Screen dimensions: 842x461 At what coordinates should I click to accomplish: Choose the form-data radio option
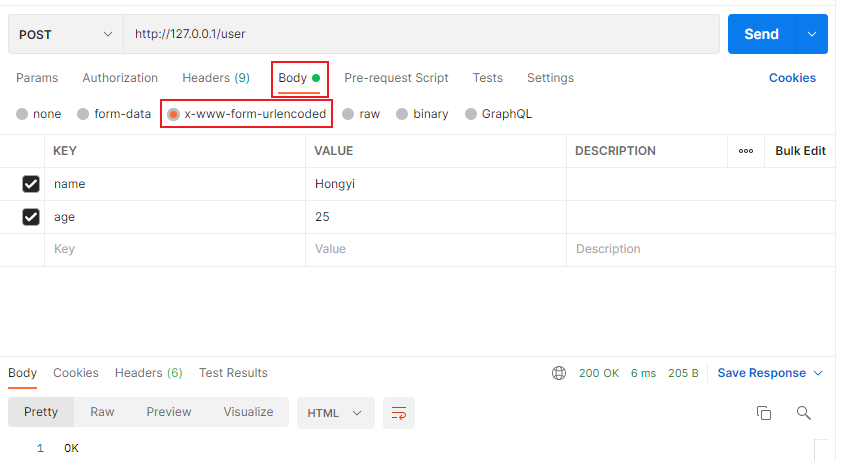pyautogui.click(x=83, y=114)
